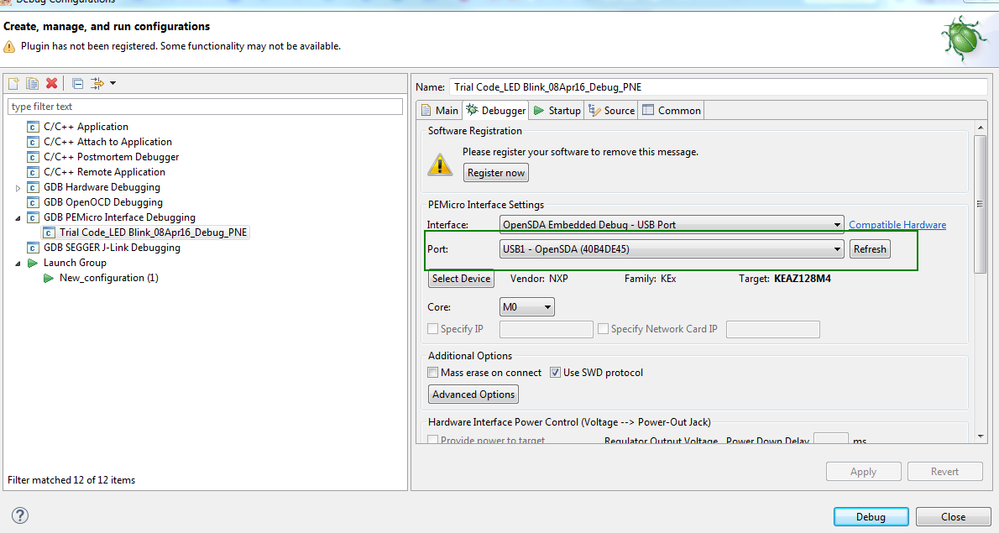Open the Interface dropdown
Screen dimensions: 999x533
tap(672, 225)
